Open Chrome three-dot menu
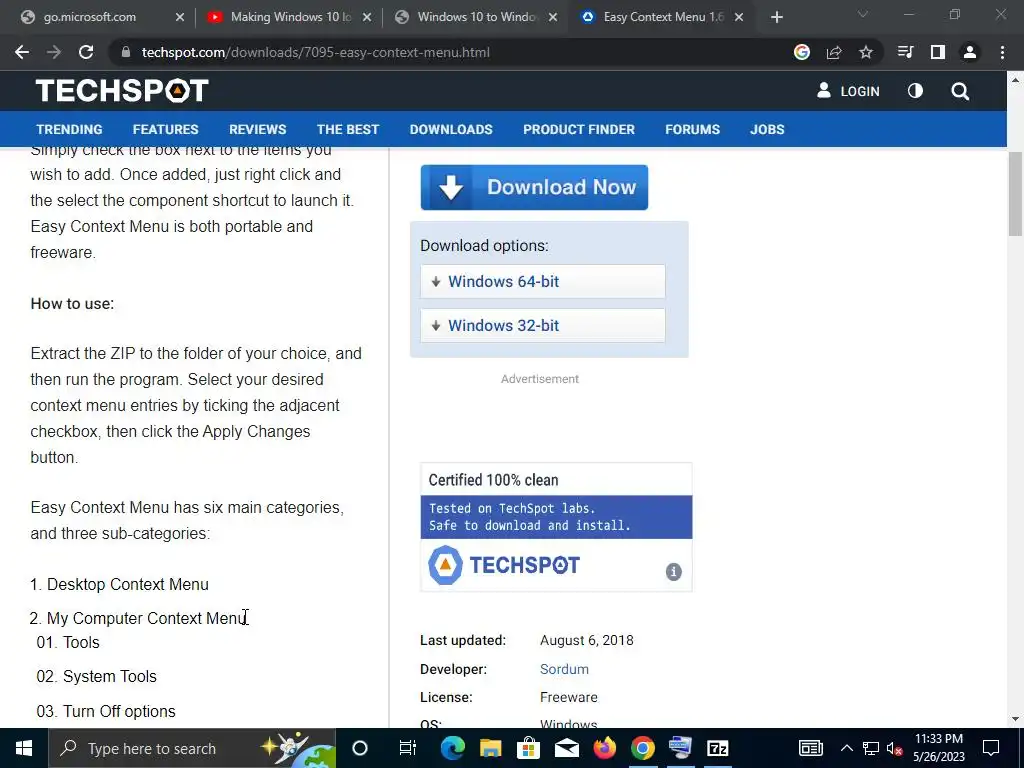 pos(1002,52)
